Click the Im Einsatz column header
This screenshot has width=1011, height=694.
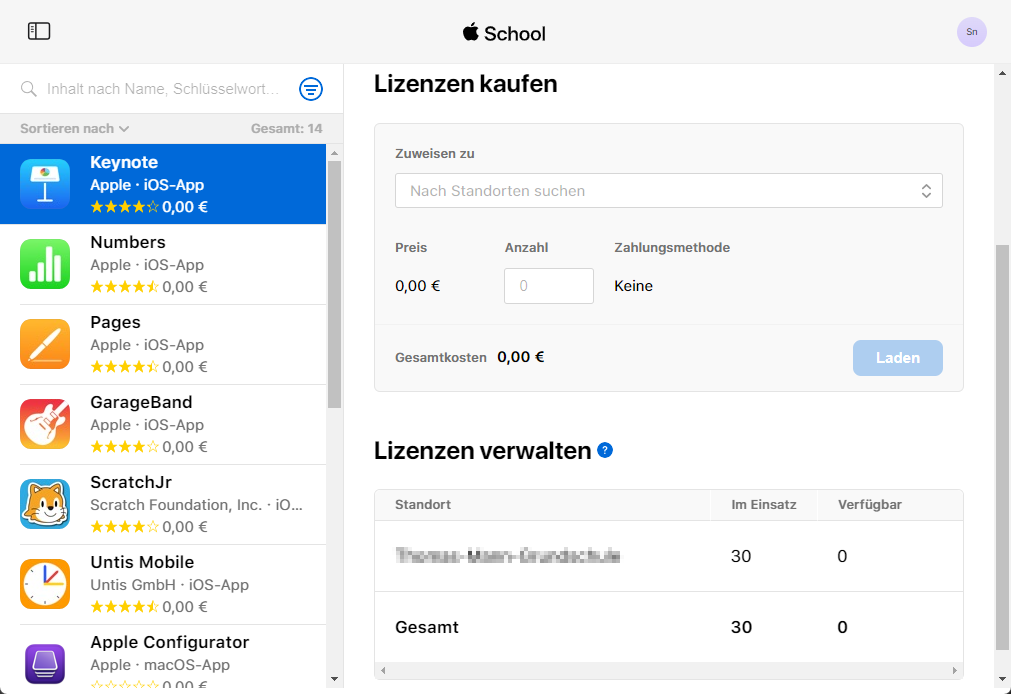tap(763, 504)
